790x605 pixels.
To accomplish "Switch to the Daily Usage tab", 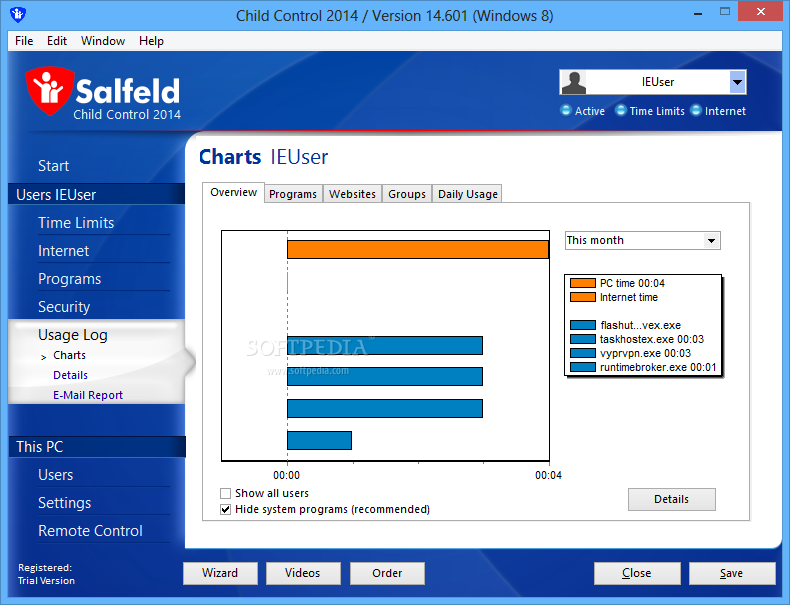I will pos(468,194).
